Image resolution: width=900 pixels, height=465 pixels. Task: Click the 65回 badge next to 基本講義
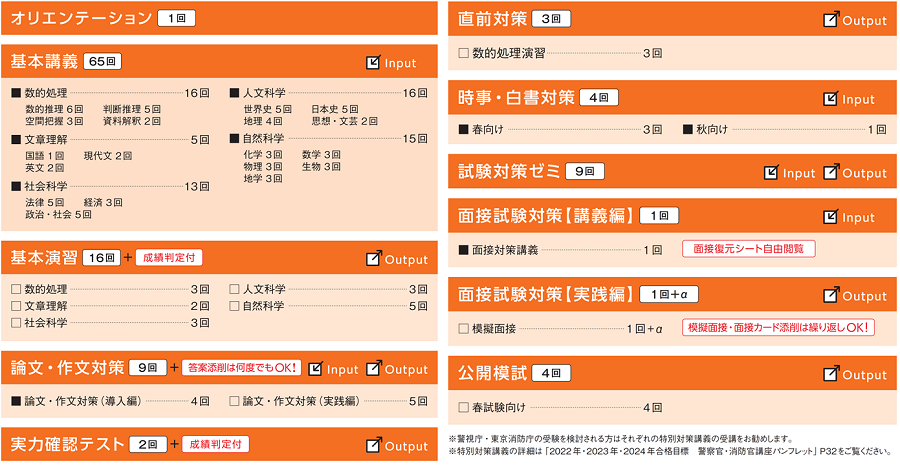[x=104, y=62]
